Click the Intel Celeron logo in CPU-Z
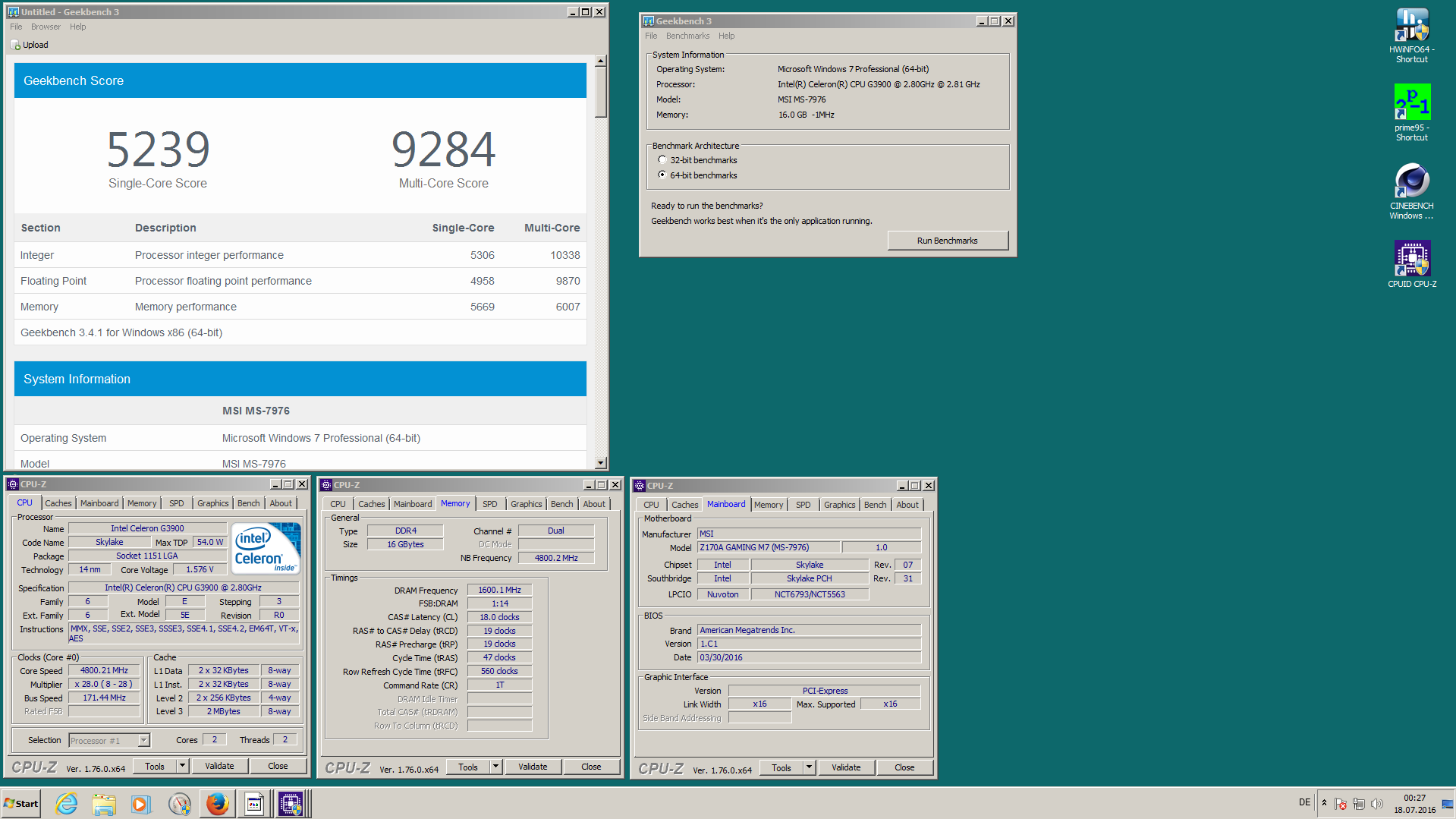The image size is (1456, 819). click(x=266, y=547)
